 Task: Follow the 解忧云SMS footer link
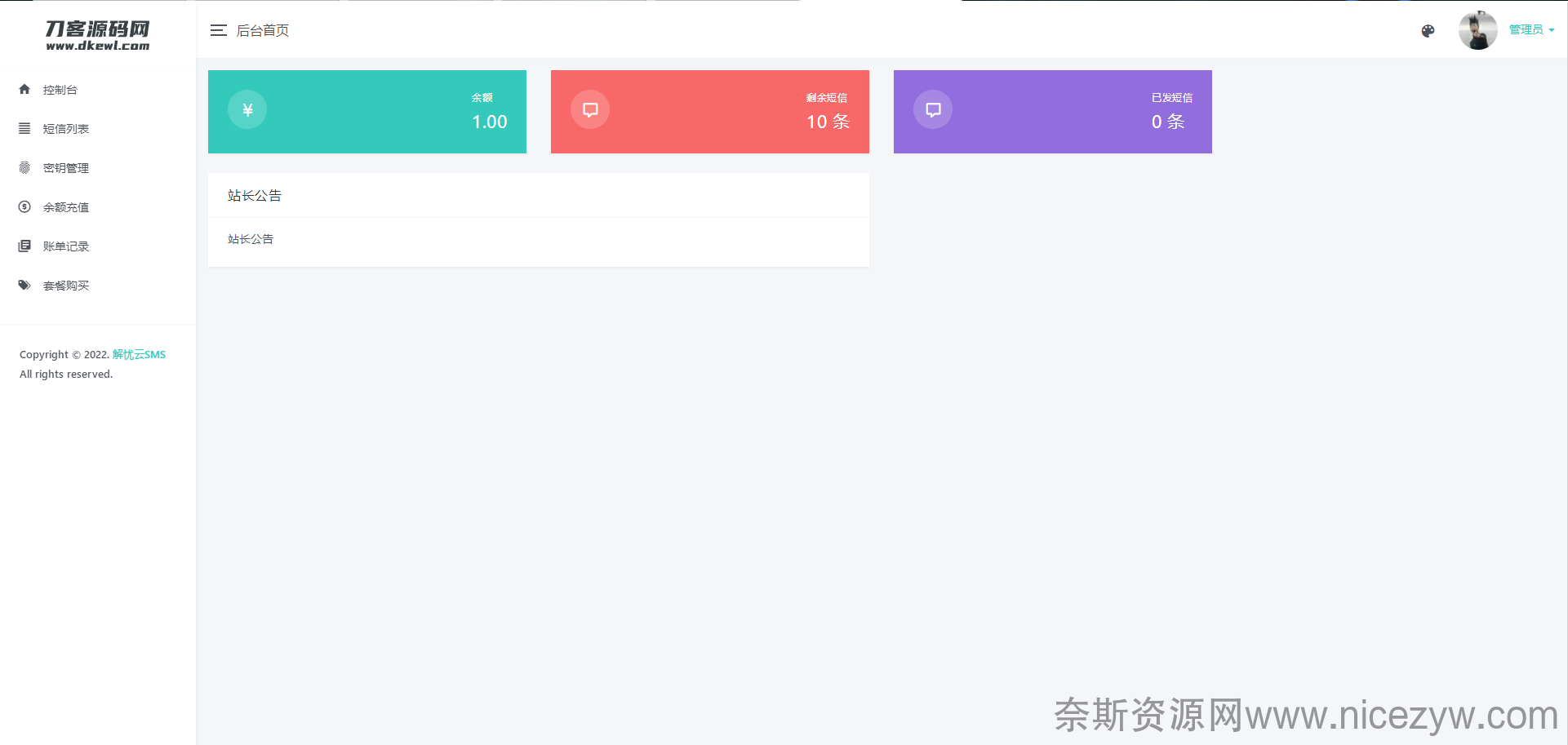point(139,354)
